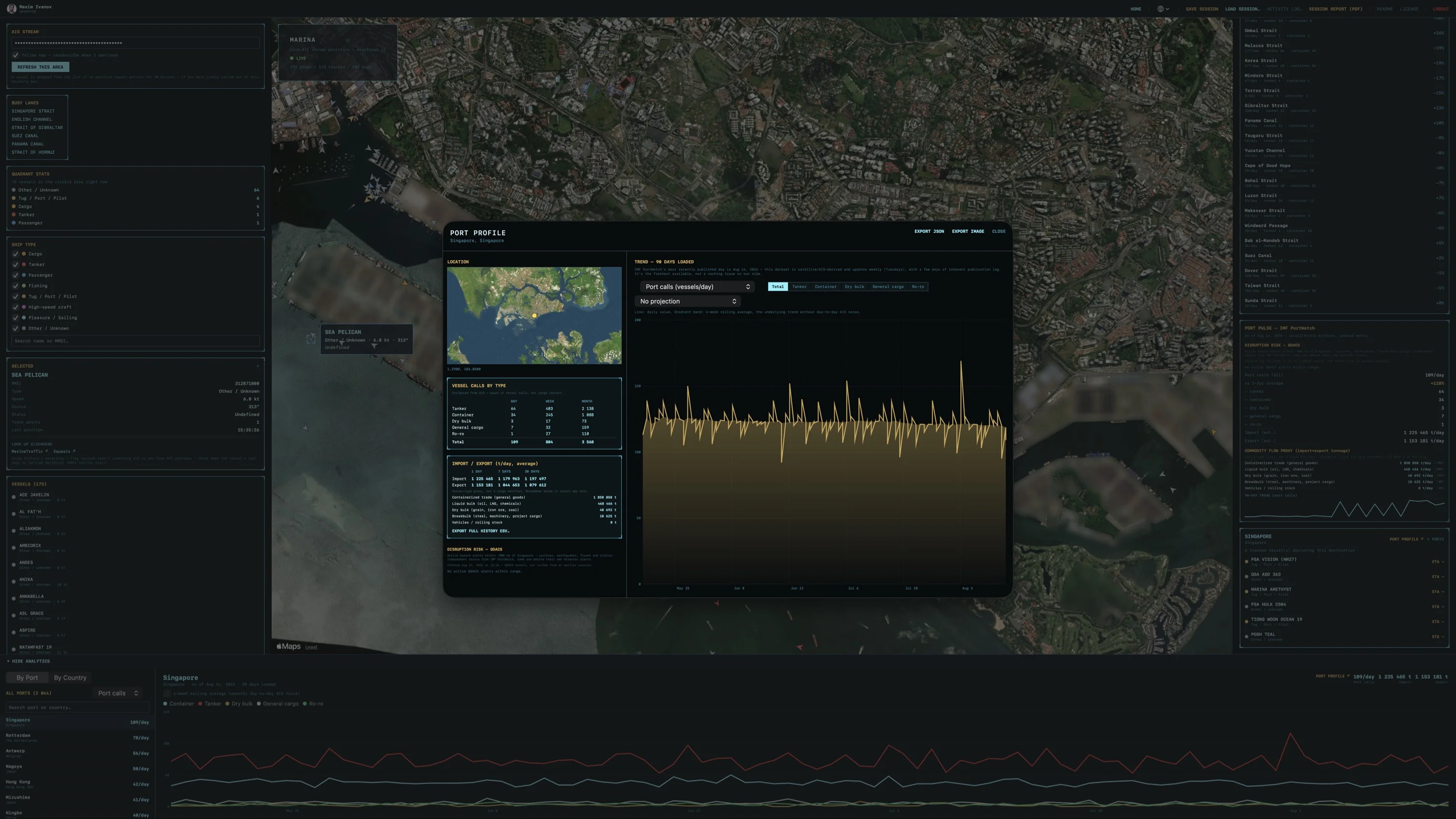1456x819 pixels.
Task: Open the No projection dropdown
Action: coord(687,301)
